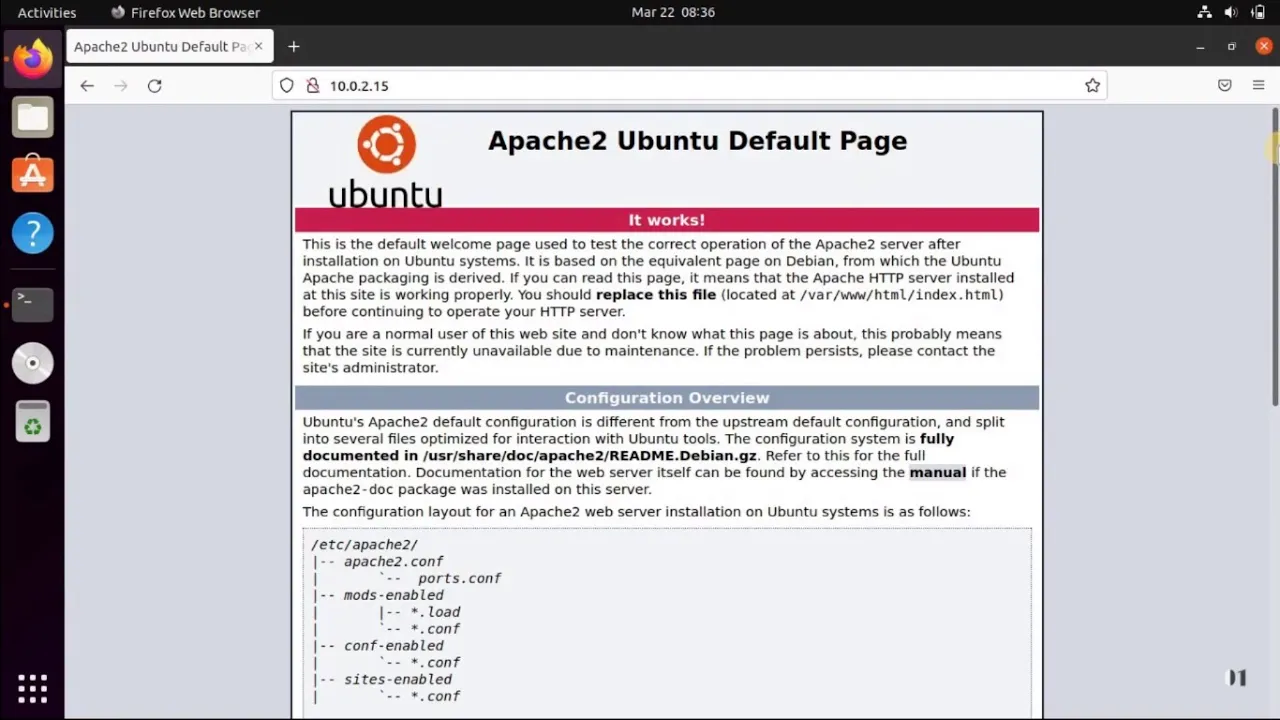
Task: Click the ports.conf line in the tree
Action: [x=459, y=579]
